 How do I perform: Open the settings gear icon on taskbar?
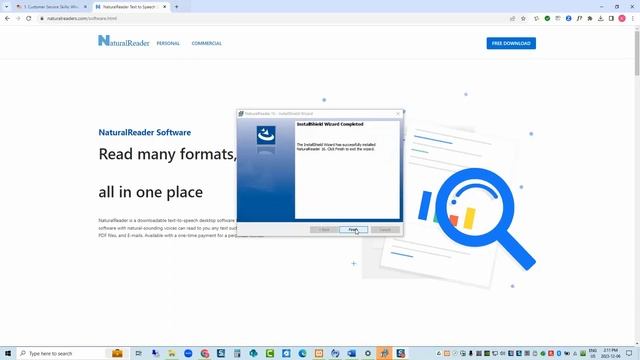click(x=368, y=353)
